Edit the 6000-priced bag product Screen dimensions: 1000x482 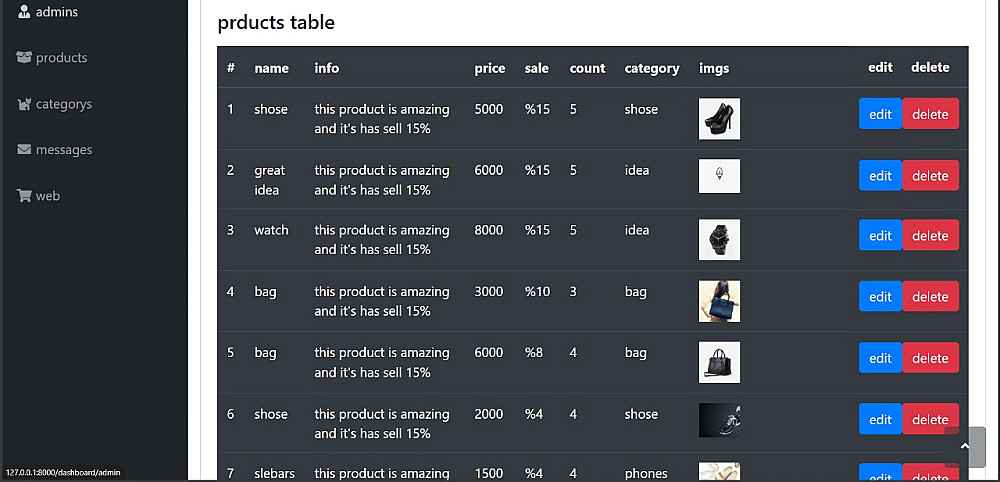[880, 358]
